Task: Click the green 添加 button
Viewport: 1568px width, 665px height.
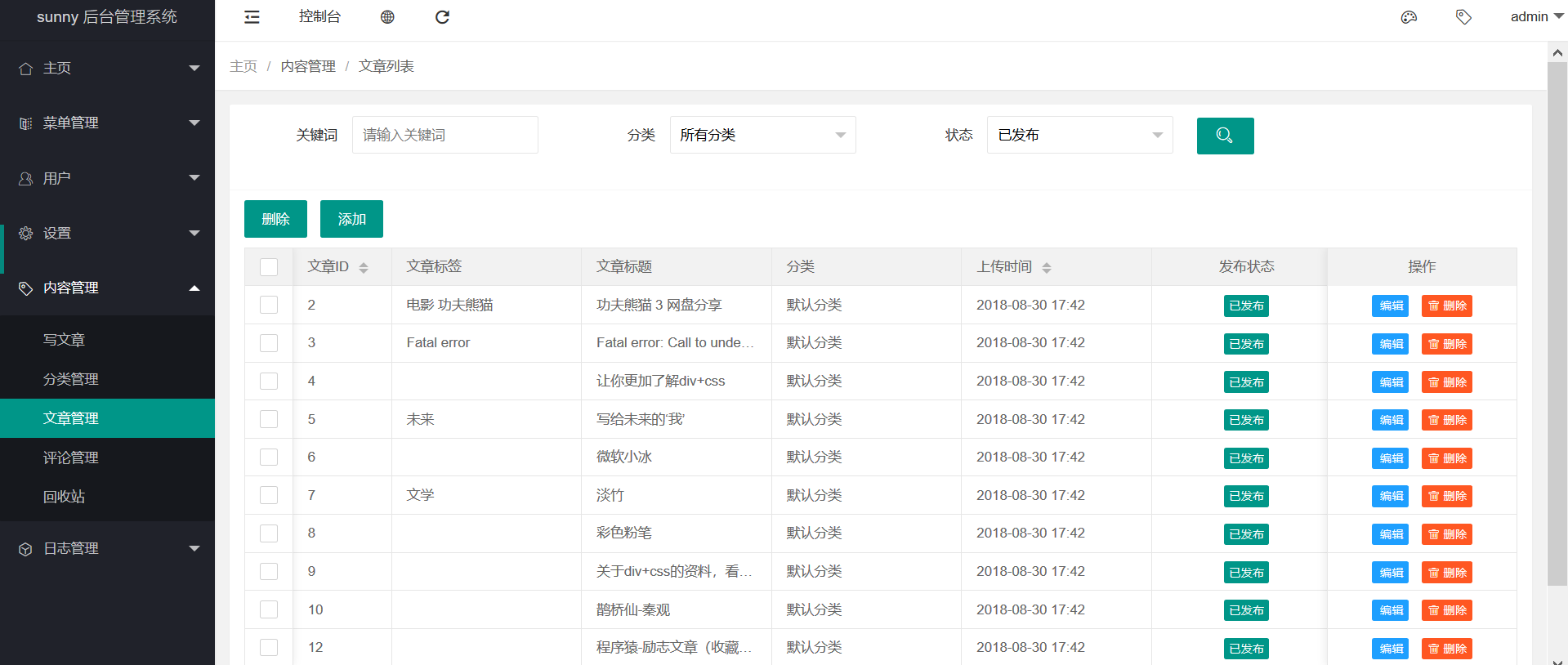Action: point(351,219)
